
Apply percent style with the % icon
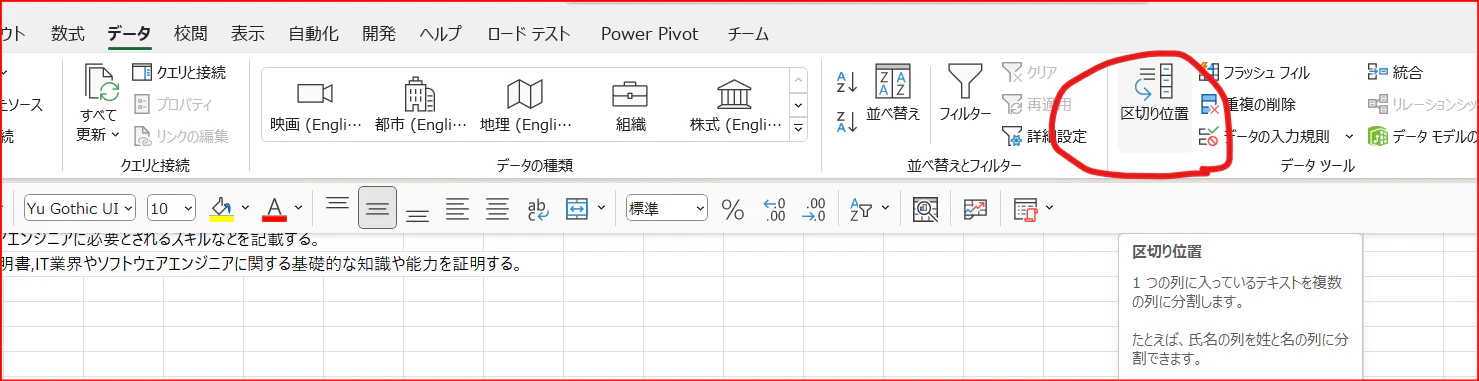pyautogui.click(x=733, y=208)
